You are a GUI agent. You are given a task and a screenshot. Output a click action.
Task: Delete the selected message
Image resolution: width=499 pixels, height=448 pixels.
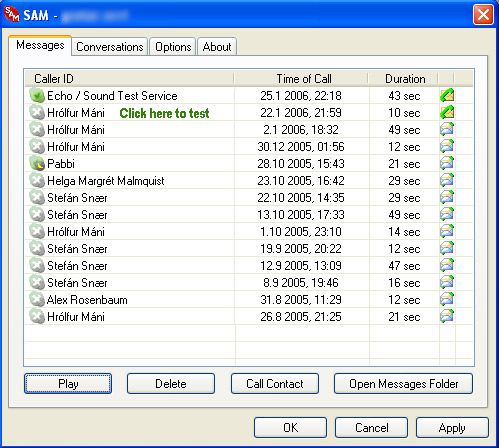tap(171, 384)
